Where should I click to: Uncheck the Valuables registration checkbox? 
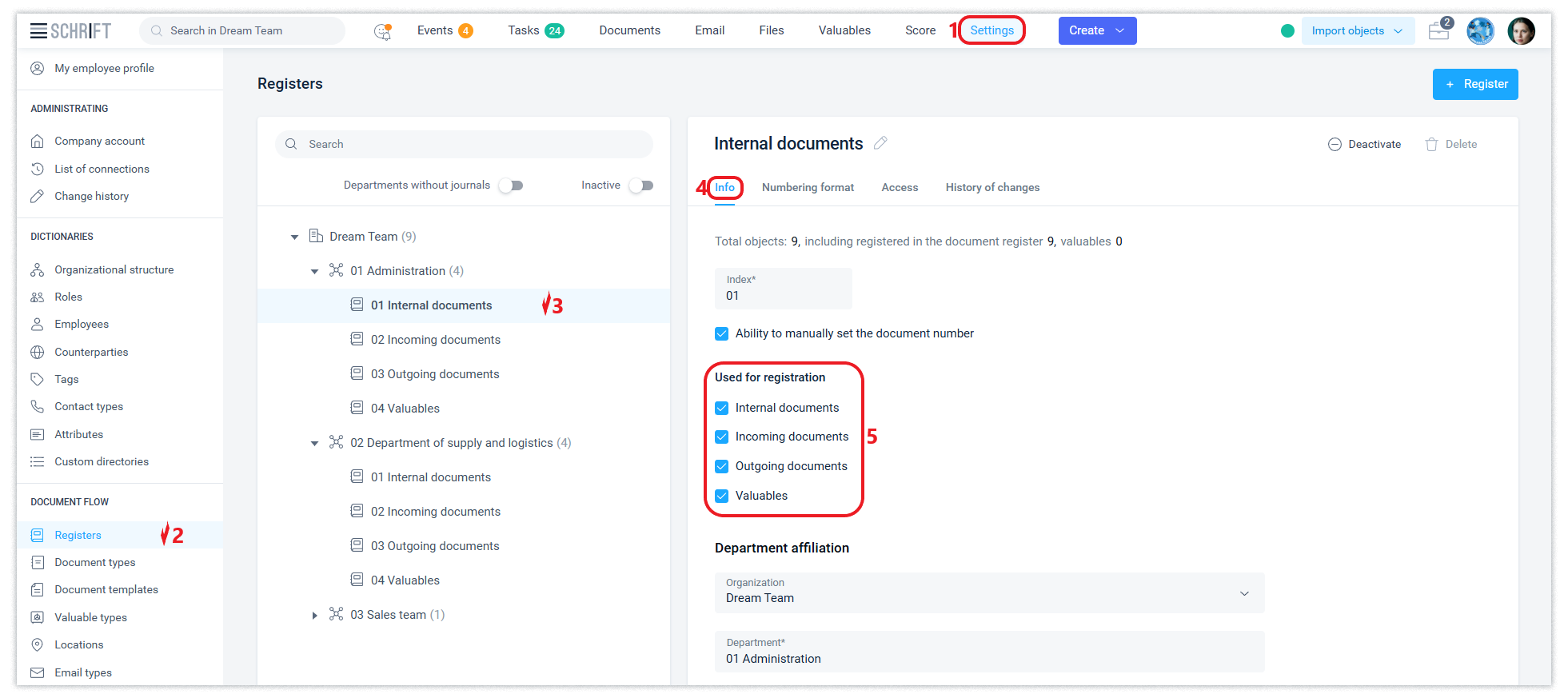(x=722, y=496)
